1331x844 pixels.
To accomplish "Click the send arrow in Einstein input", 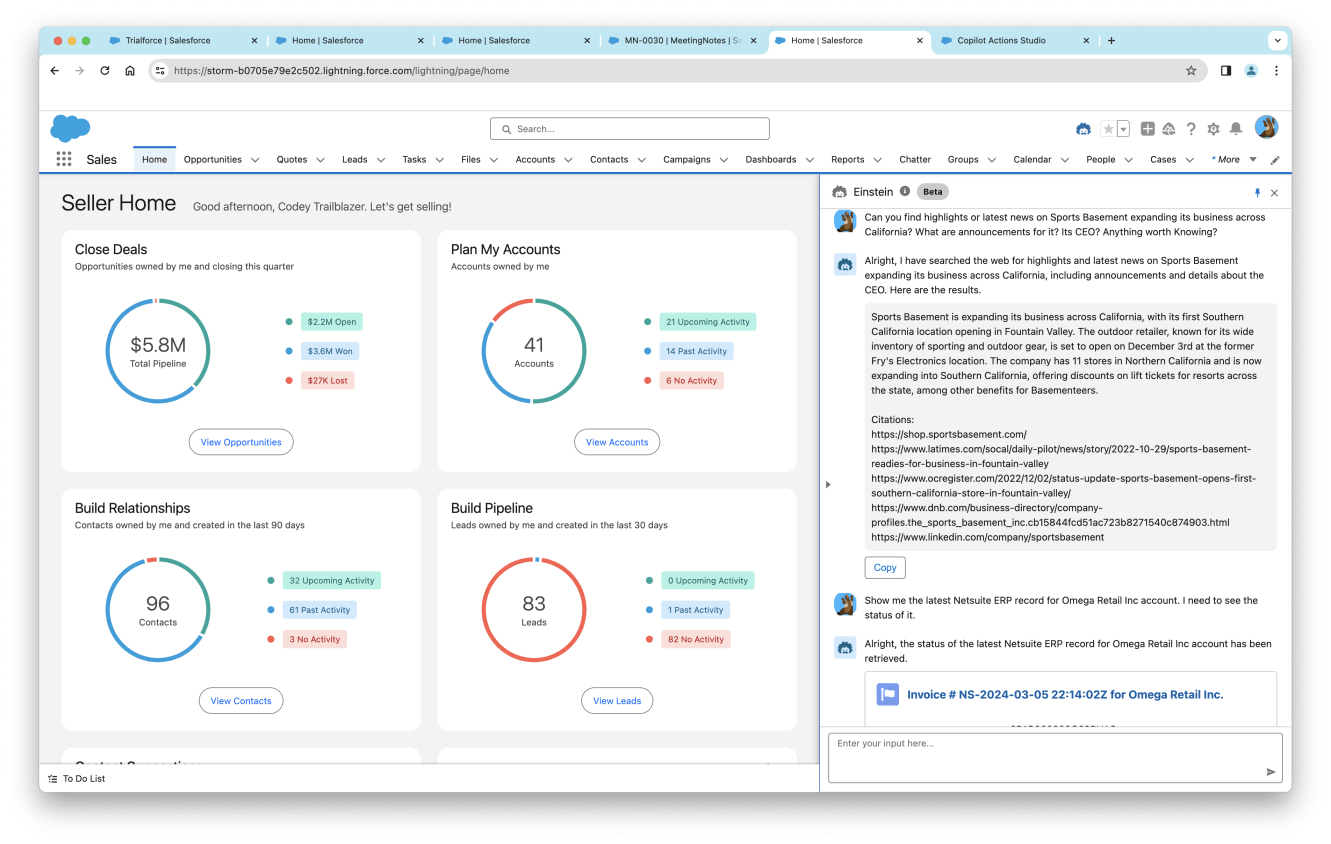I will (1271, 771).
